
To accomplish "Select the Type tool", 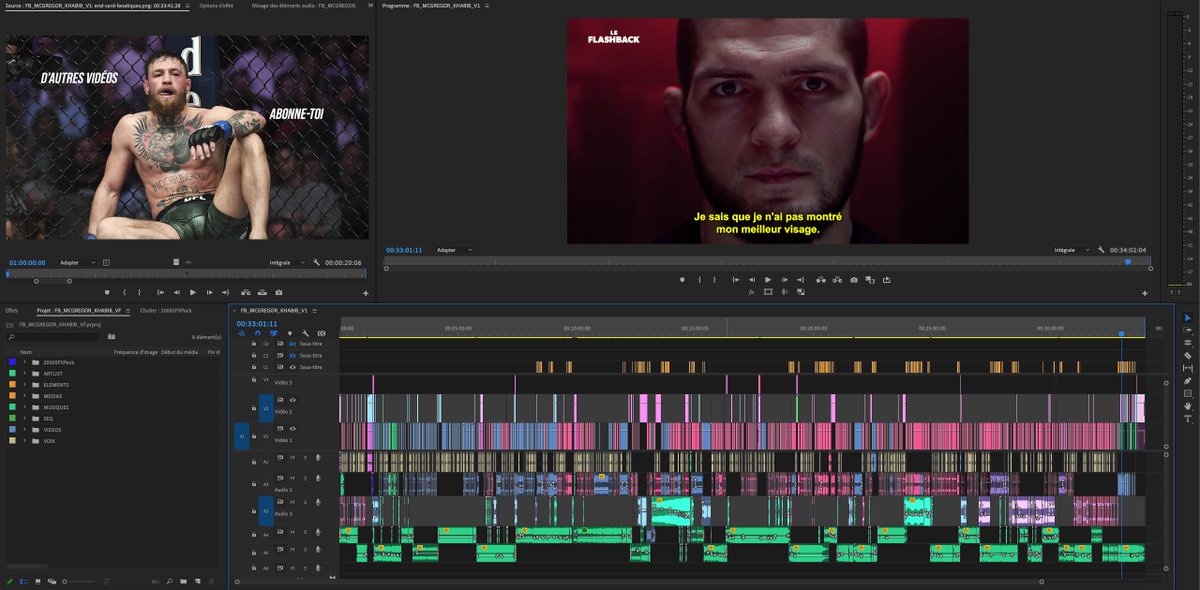I will tap(1188, 419).
